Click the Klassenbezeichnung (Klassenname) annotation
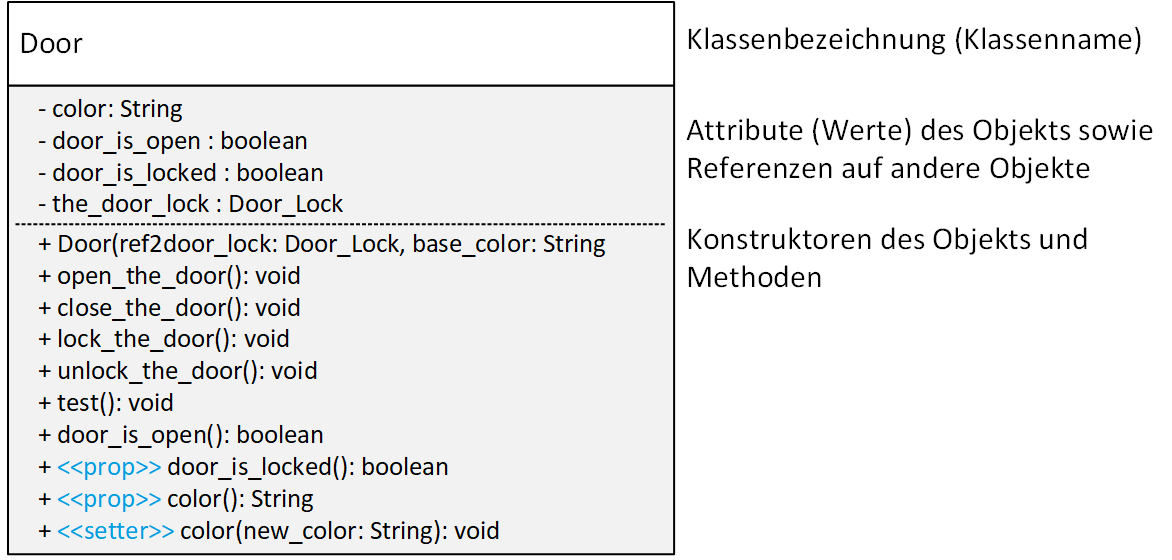Screen dimensions: 1172x560 [914, 42]
